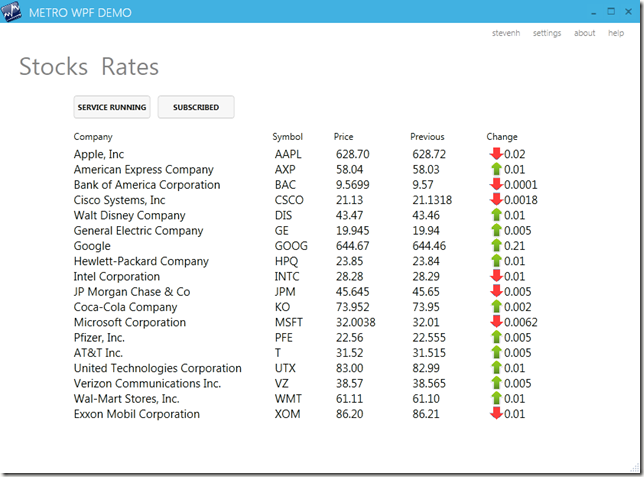Click the green up arrow for United Technologies

pyautogui.click(x=497, y=368)
